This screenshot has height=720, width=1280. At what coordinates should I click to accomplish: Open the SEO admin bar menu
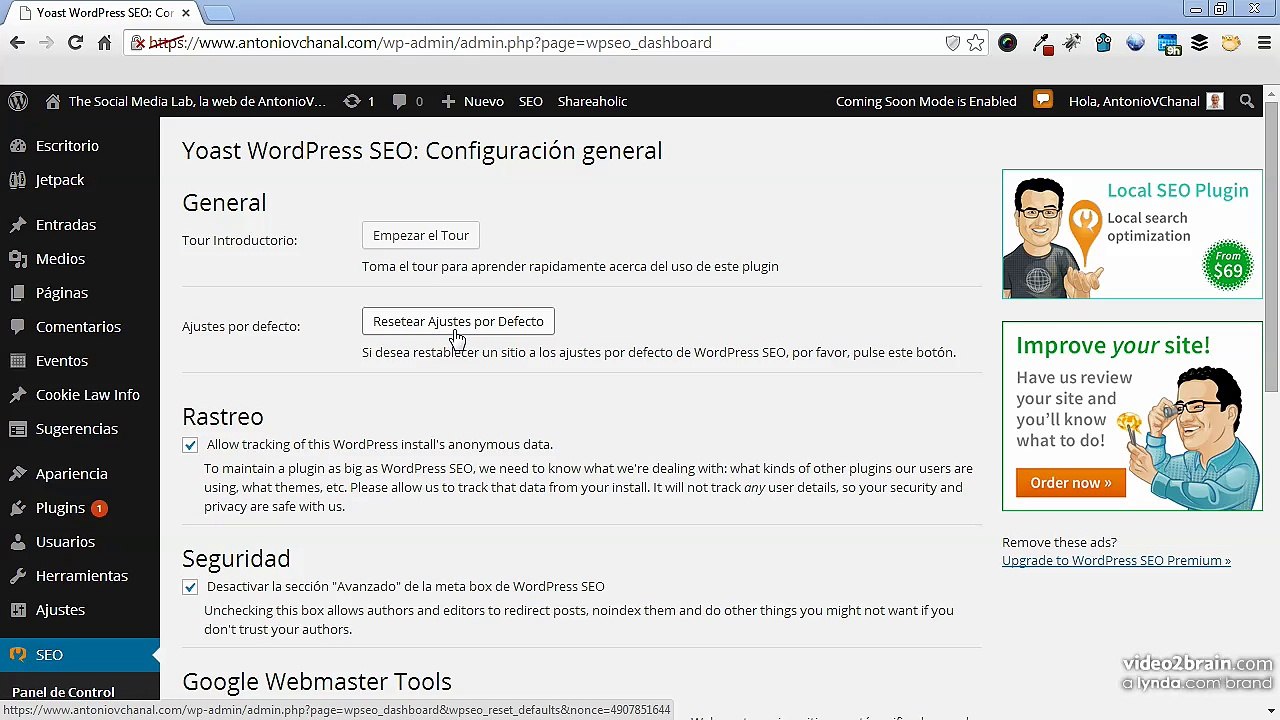(531, 101)
